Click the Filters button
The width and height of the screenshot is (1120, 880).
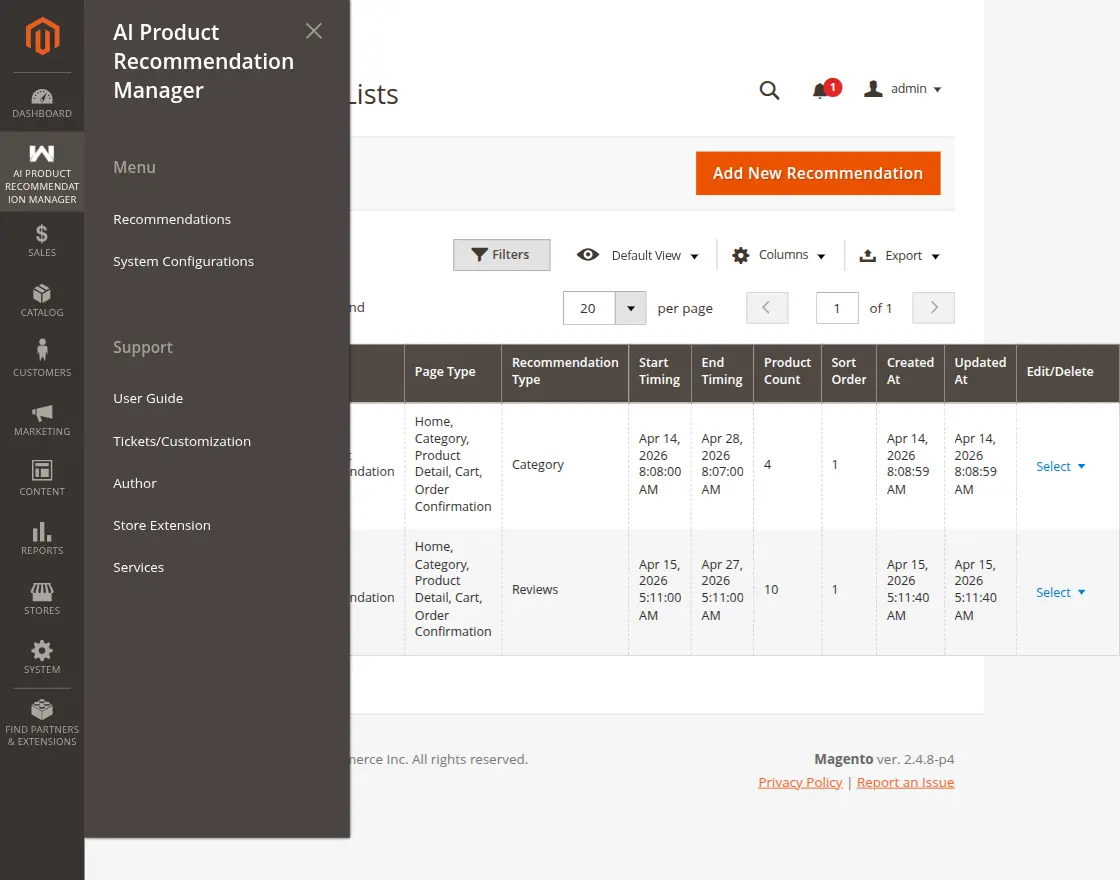coord(501,255)
